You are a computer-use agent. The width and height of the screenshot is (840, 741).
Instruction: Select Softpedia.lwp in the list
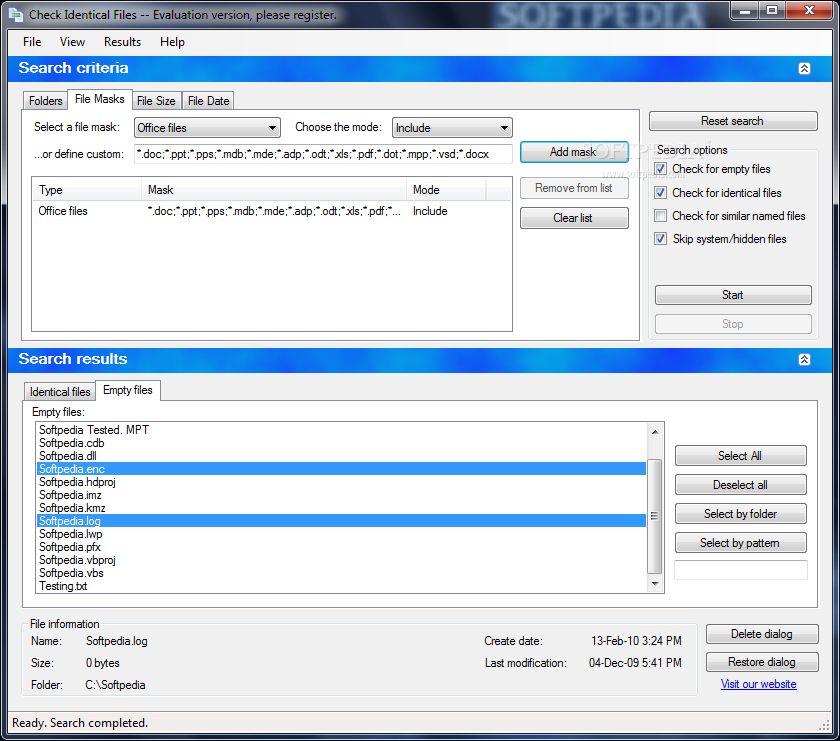(x=342, y=534)
